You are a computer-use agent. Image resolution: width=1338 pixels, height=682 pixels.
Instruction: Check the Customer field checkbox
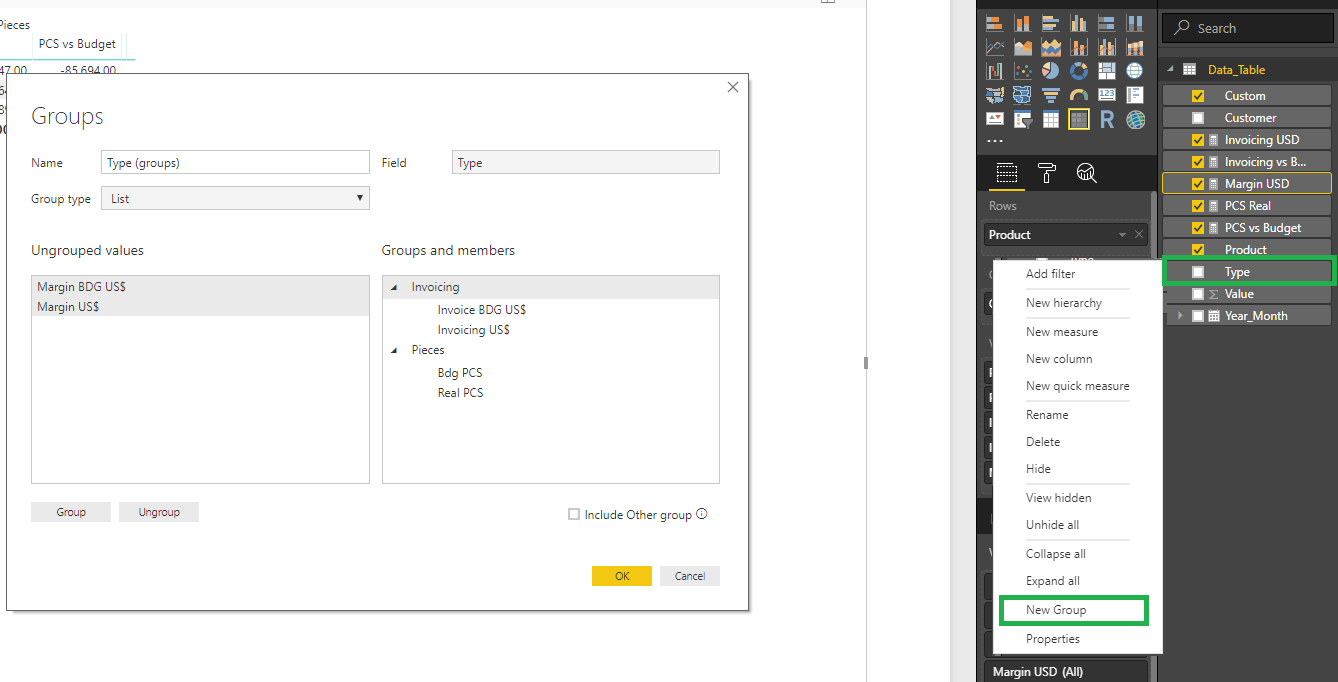(x=1198, y=118)
